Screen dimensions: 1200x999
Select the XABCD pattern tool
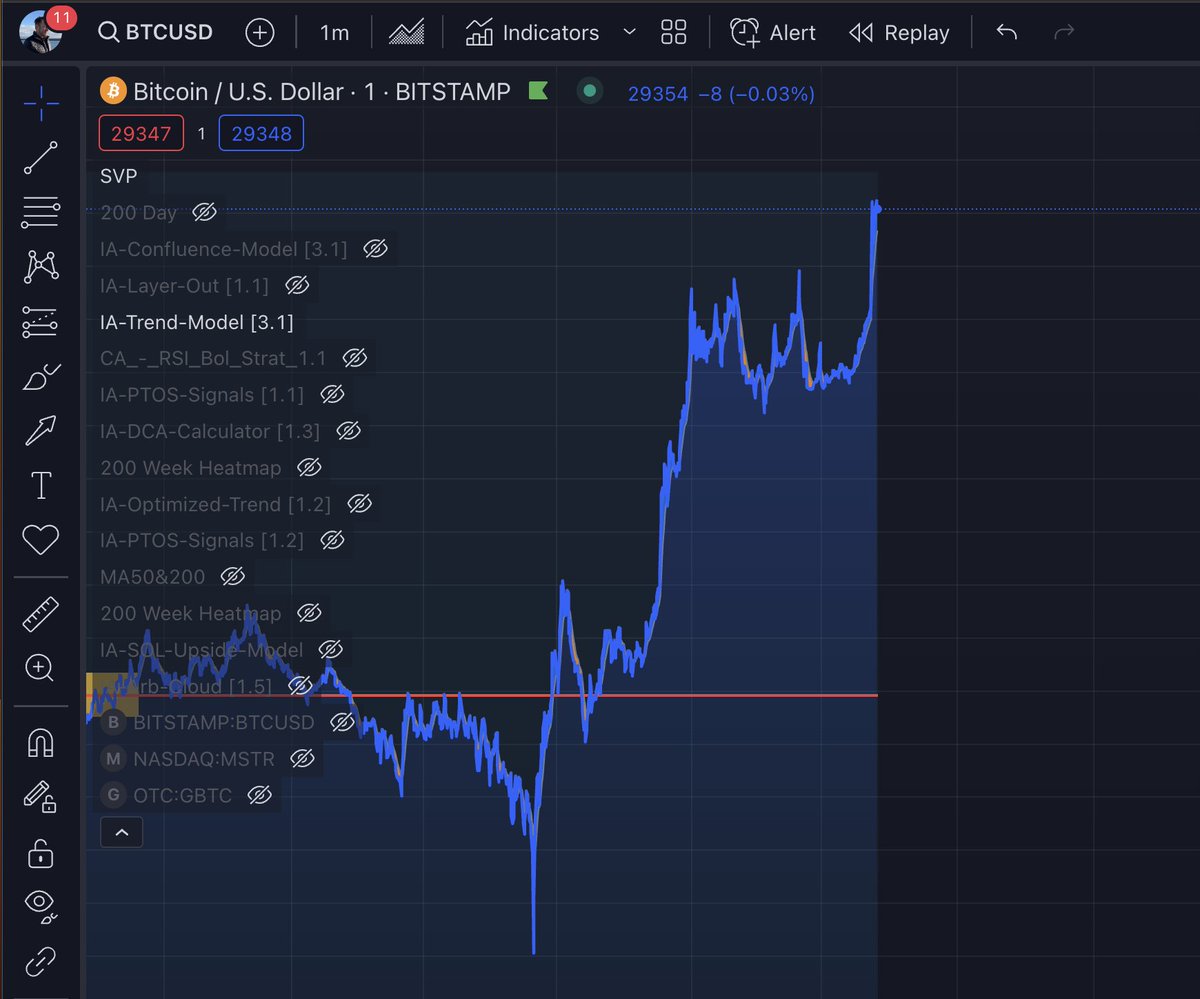40,267
